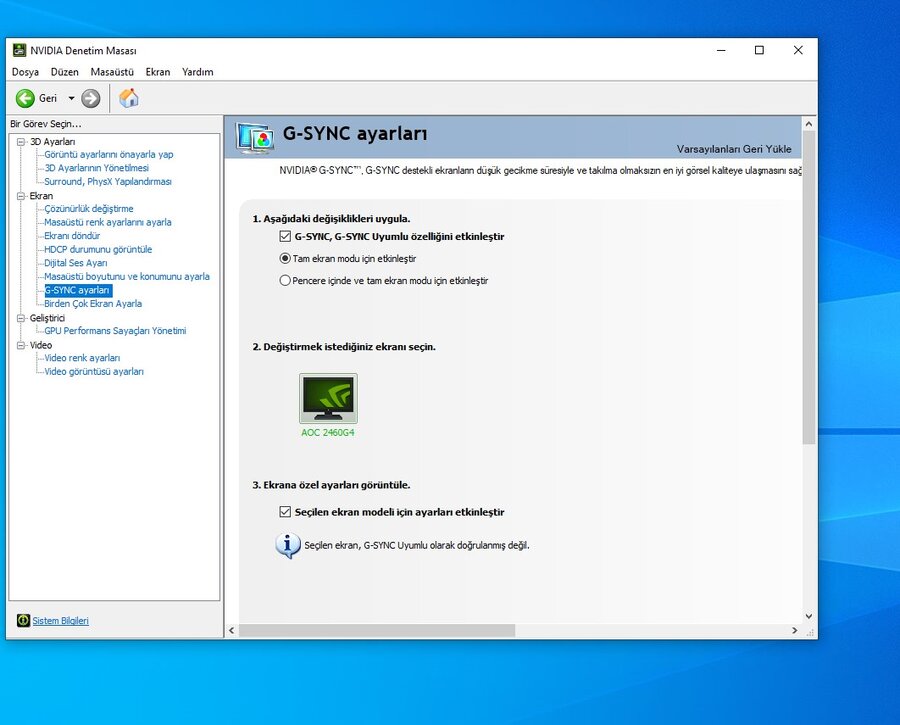The height and width of the screenshot is (725, 900).
Task: Click the green Geri back arrow icon
Action: 25,98
